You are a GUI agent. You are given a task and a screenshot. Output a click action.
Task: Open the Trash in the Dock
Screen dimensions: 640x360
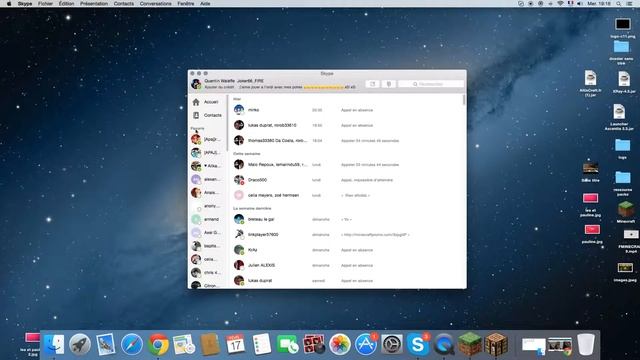point(586,344)
